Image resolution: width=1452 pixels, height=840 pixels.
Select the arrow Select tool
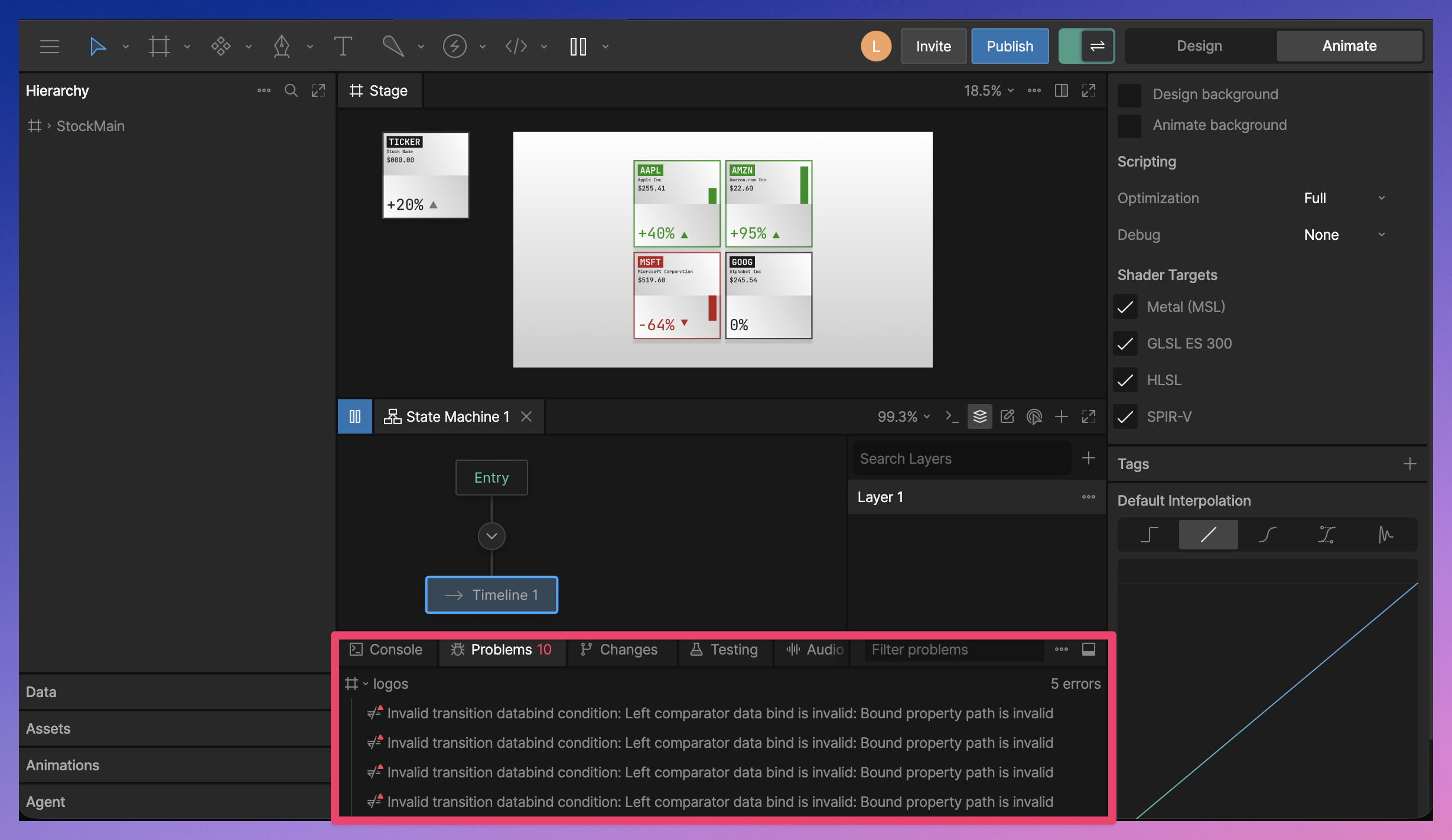(x=97, y=46)
